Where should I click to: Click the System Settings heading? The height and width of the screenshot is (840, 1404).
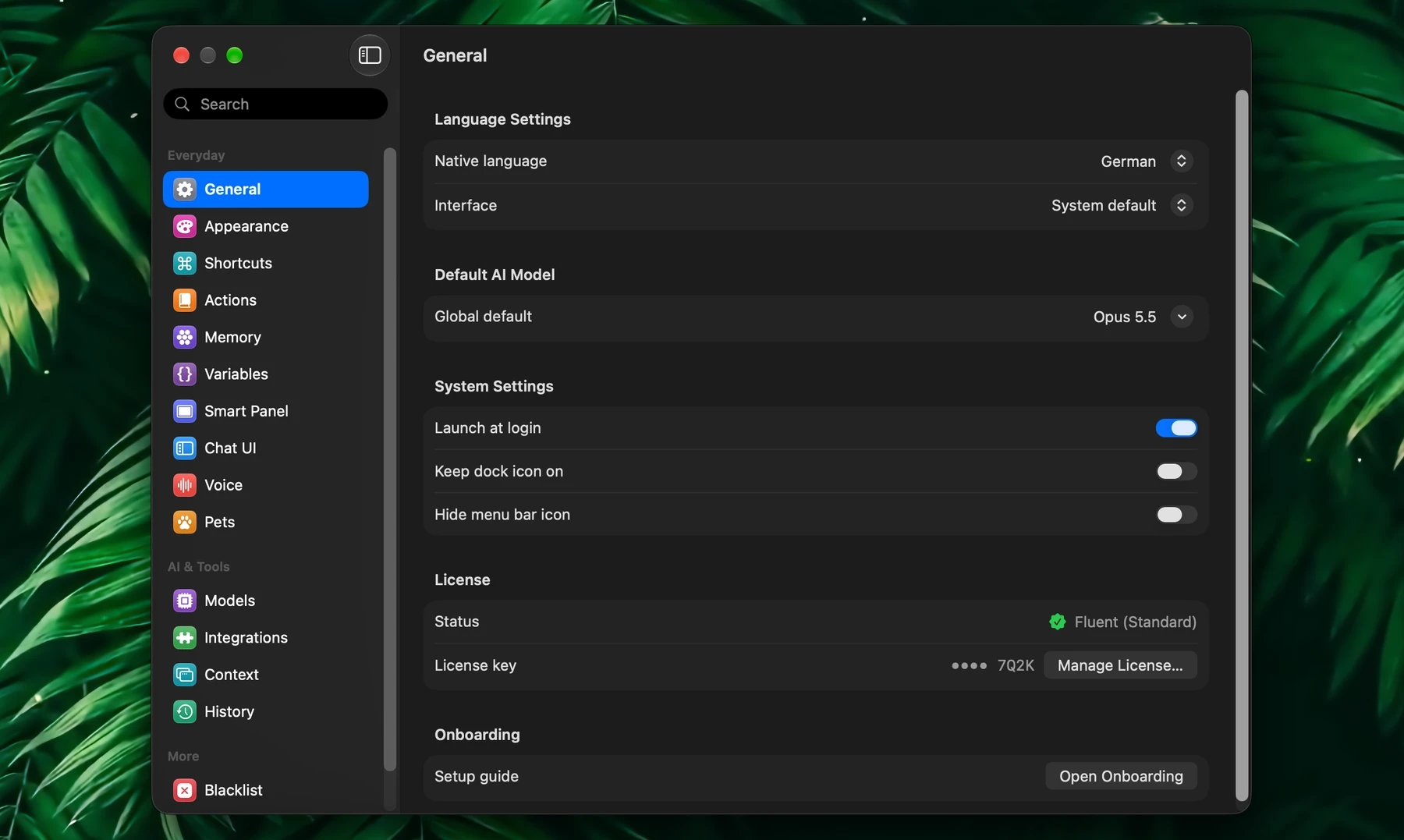click(x=494, y=386)
